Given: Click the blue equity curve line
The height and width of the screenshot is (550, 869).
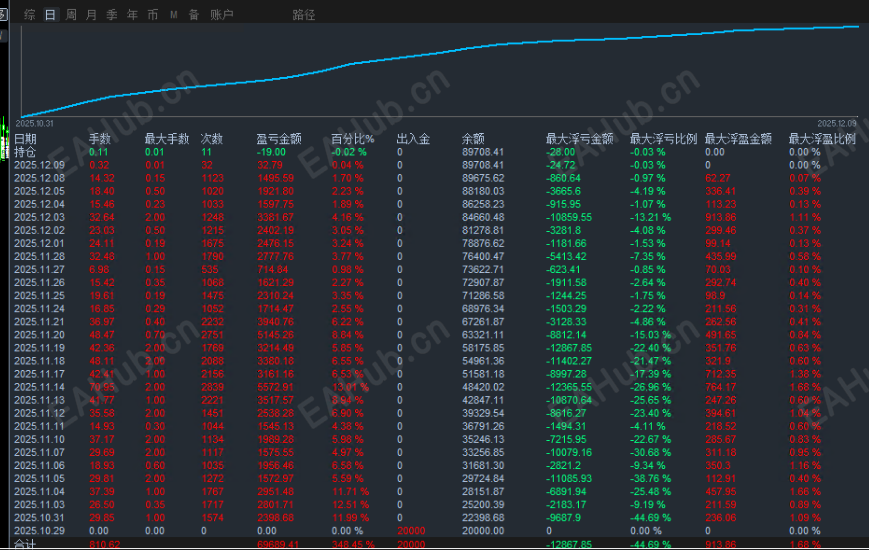Looking at the screenshot, I should 441,54.
